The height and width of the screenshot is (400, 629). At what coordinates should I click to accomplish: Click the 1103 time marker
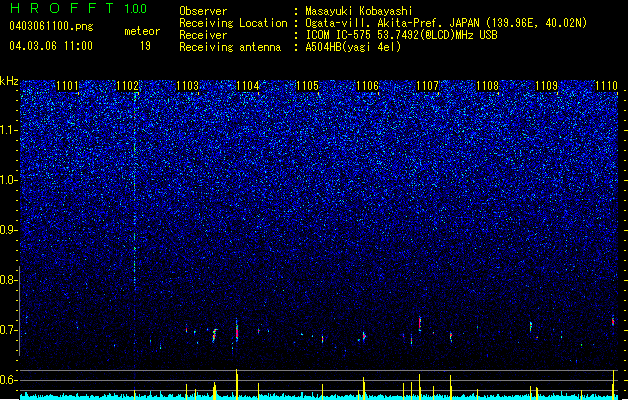point(187,86)
